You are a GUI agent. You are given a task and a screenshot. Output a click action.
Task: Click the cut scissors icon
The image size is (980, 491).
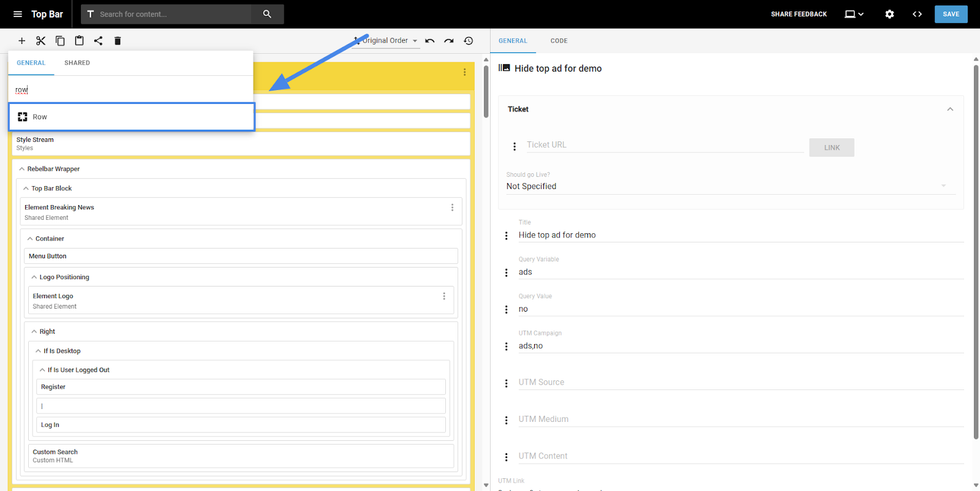tap(41, 41)
